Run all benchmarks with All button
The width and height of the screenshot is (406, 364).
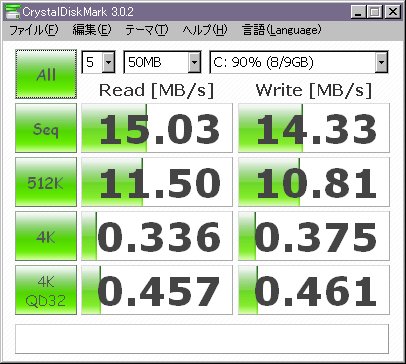[46, 74]
